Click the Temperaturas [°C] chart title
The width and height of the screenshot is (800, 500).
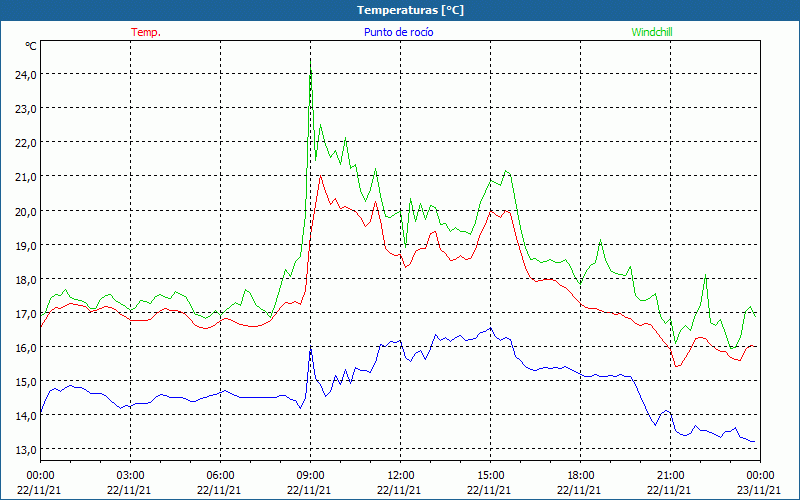click(x=410, y=10)
